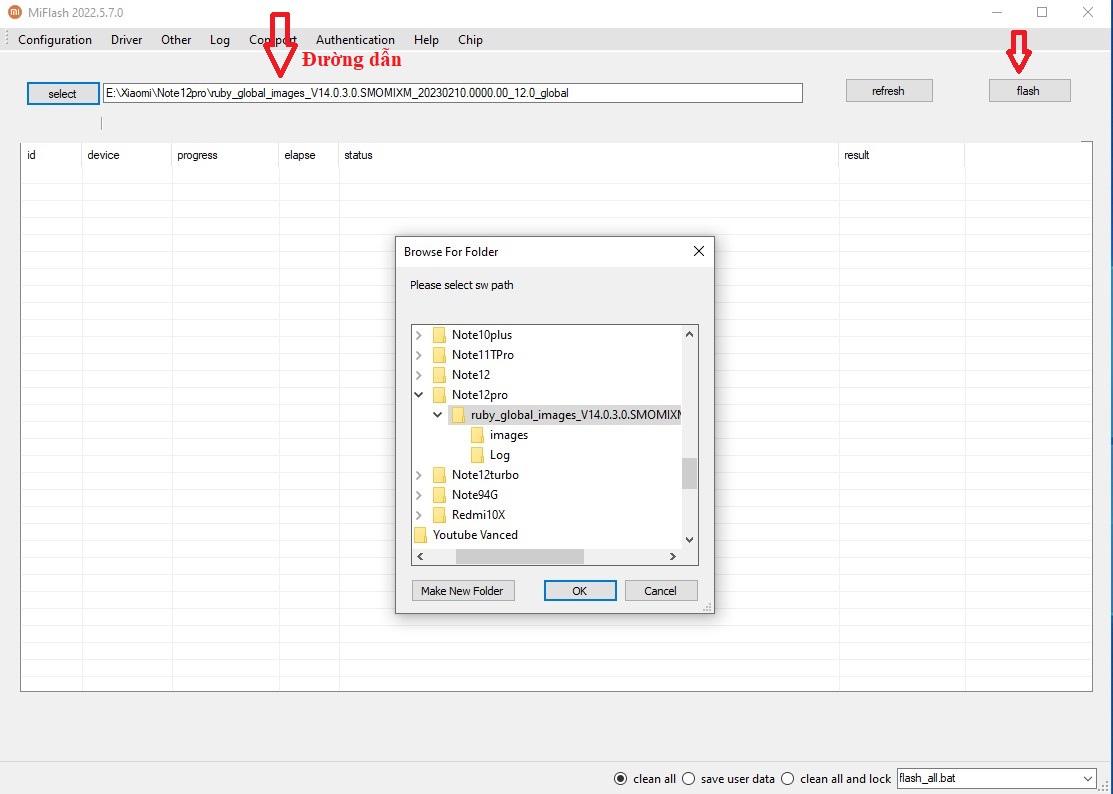Click the progress column header
Viewport: 1113px width, 794px height.
point(225,155)
